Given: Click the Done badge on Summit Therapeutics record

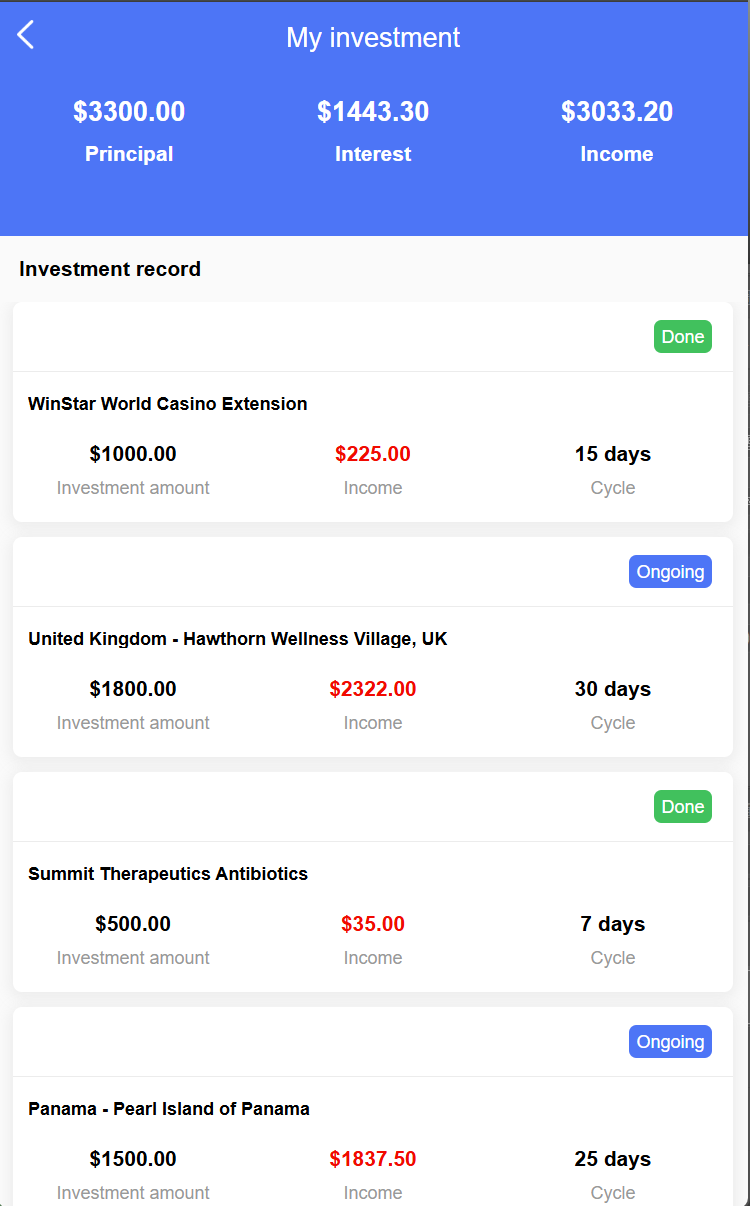Looking at the screenshot, I should [683, 806].
